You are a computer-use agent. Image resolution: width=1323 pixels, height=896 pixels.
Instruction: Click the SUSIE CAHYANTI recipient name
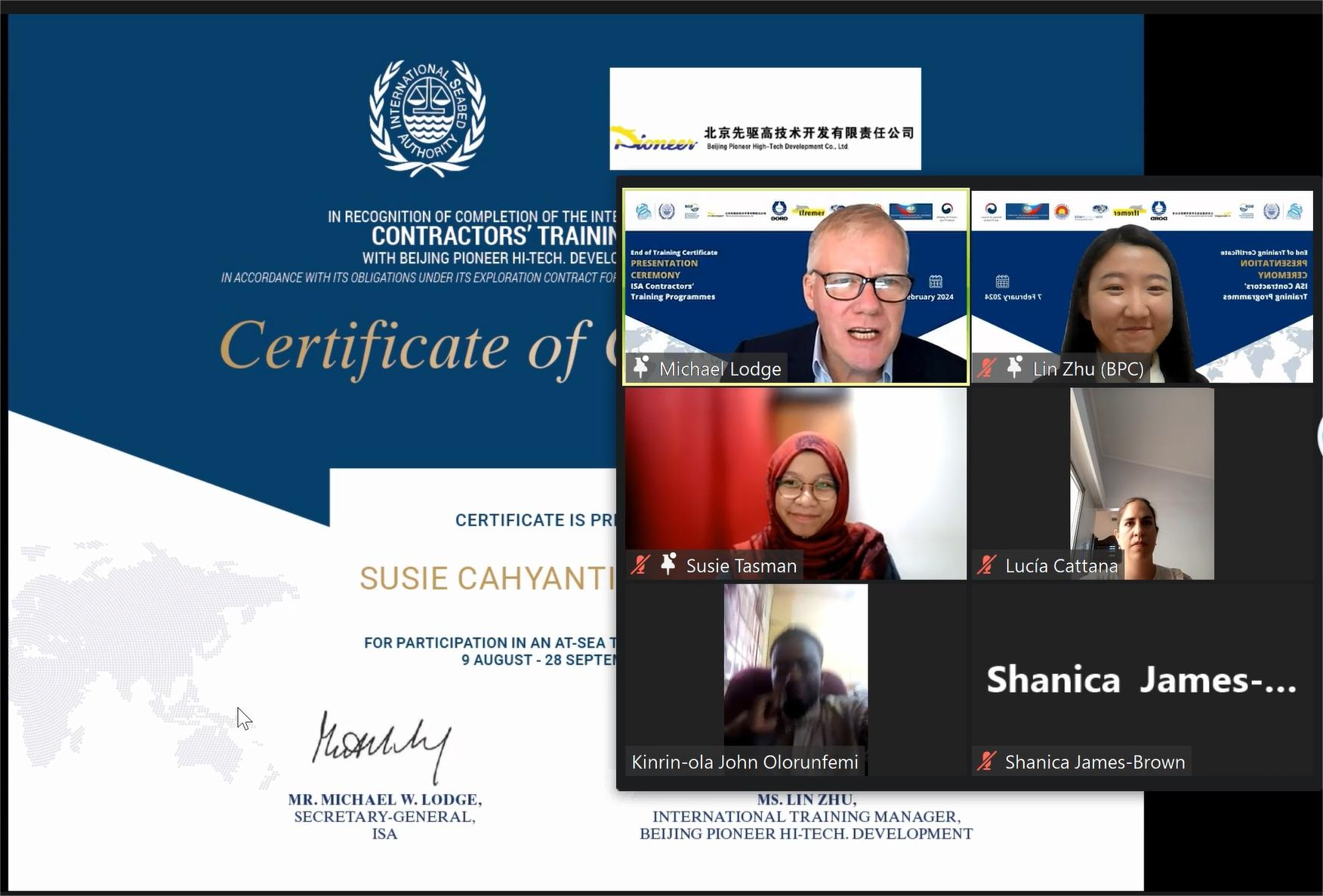coord(487,578)
